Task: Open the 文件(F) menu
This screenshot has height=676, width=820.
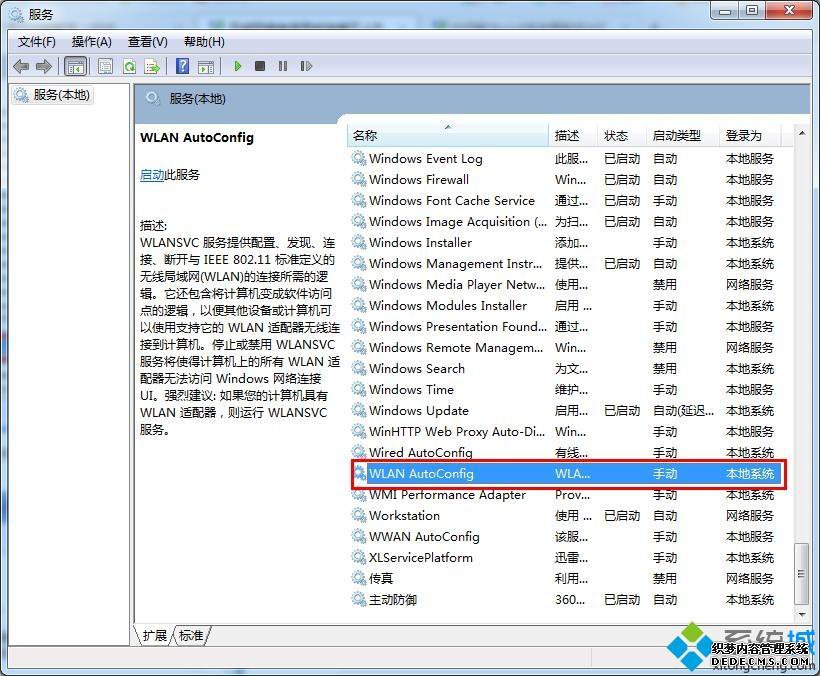Action: 37,42
